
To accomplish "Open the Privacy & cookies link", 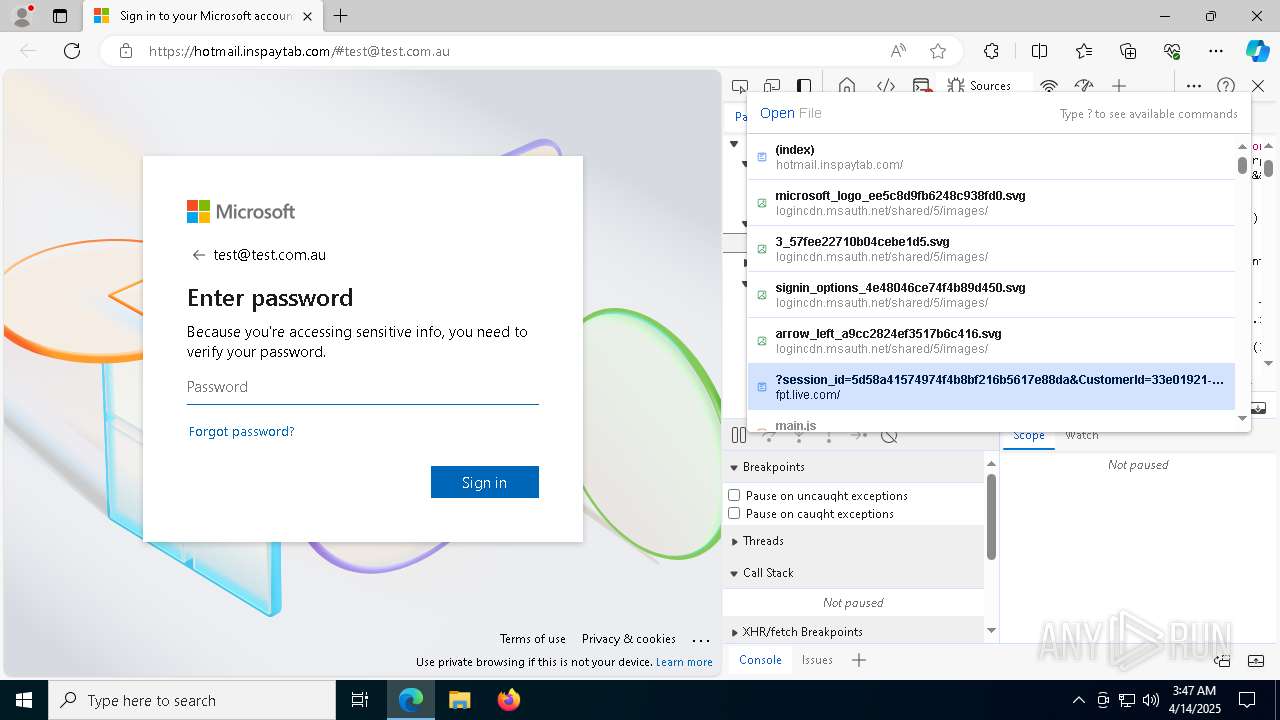I will (x=629, y=639).
